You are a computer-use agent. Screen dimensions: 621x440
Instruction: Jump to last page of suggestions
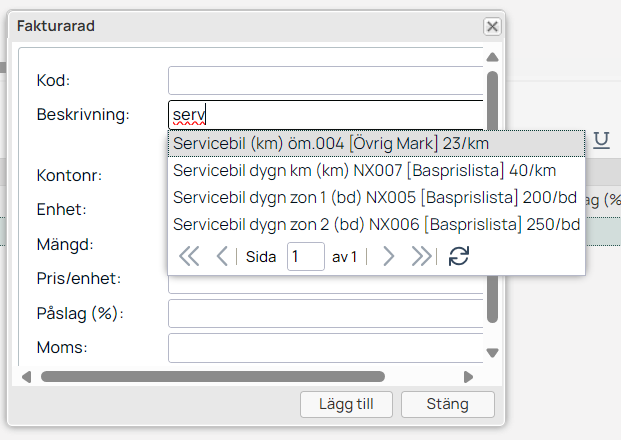pyautogui.click(x=422, y=256)
